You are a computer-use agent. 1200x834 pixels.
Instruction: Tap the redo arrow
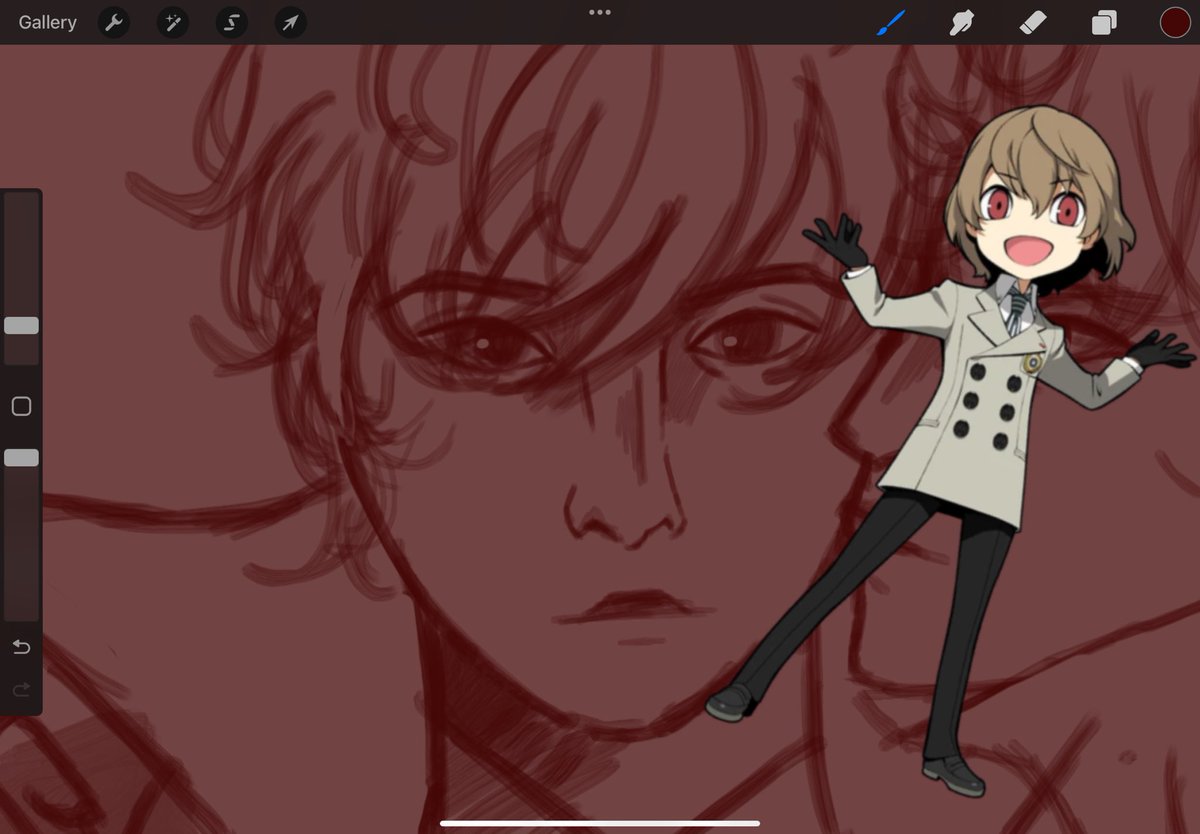pyautogui.click(x=21, y=690)
